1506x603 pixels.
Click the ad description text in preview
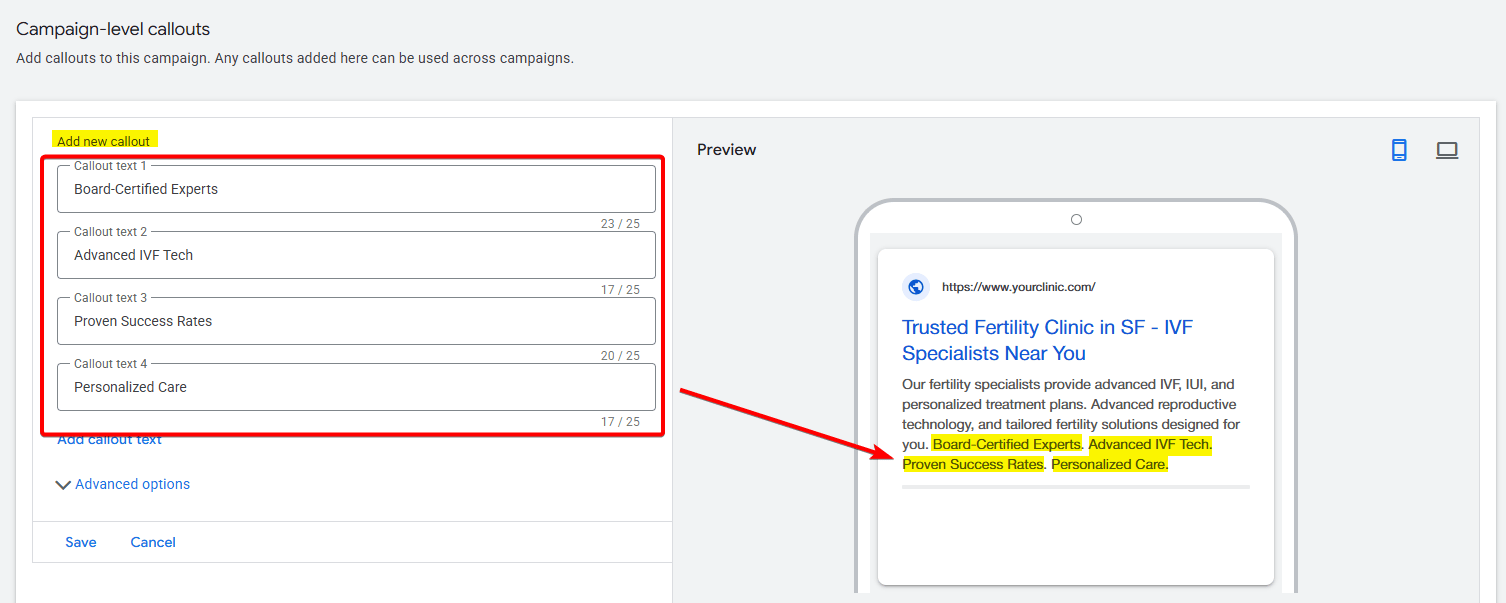pos(1069,404)
